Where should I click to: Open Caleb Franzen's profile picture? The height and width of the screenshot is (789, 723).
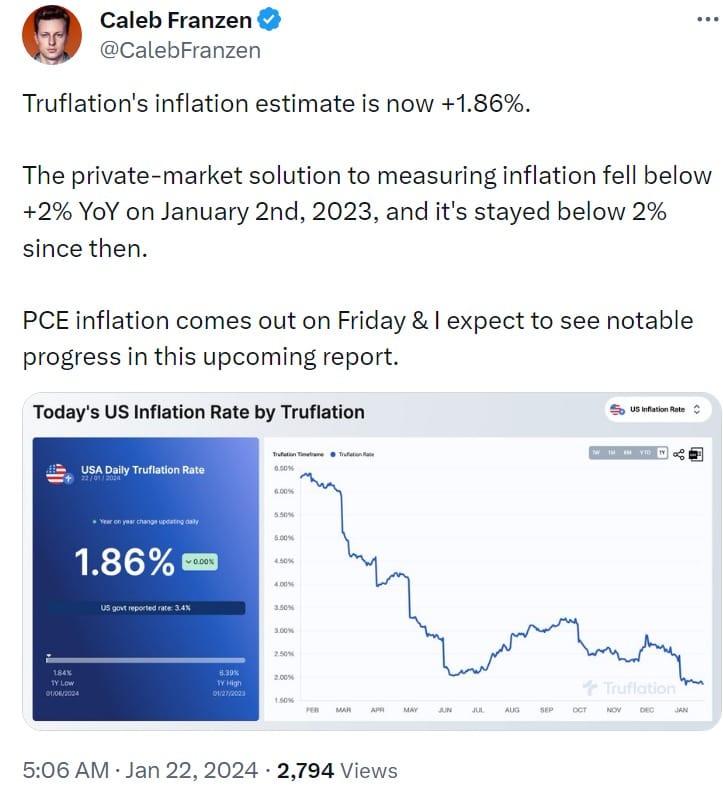pyautogui.click(x=50, y=34)
